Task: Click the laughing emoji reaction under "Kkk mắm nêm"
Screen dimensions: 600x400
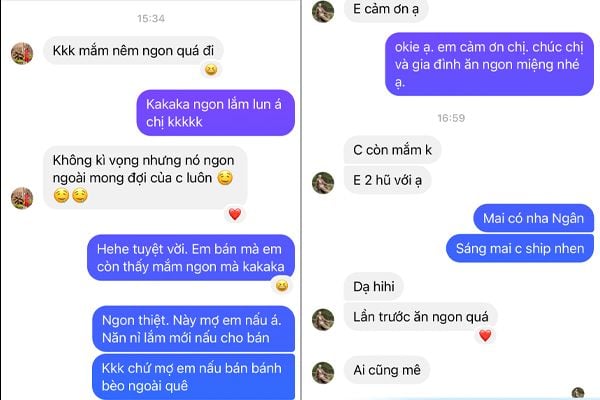Action: (x=211, y=70)
